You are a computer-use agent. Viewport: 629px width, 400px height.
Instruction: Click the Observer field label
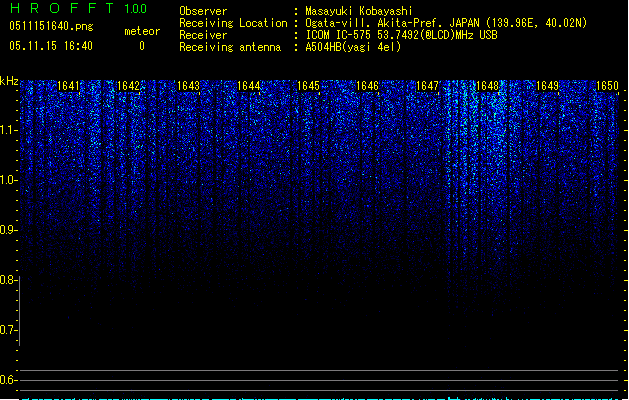pyautogui.click(x=203, y=11)
